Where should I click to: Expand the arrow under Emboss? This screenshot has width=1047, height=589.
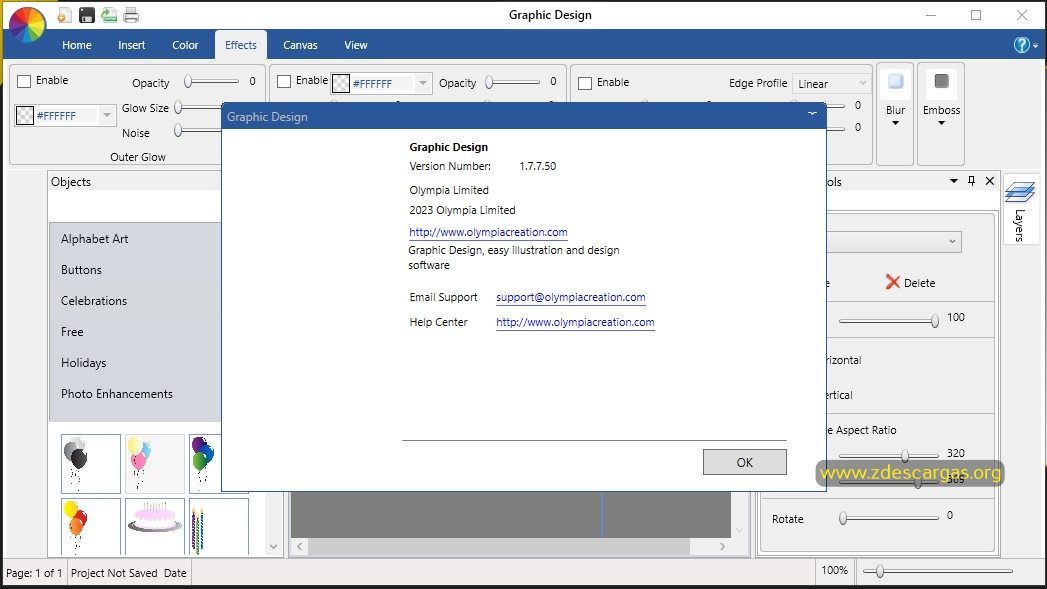pos(941,124)
